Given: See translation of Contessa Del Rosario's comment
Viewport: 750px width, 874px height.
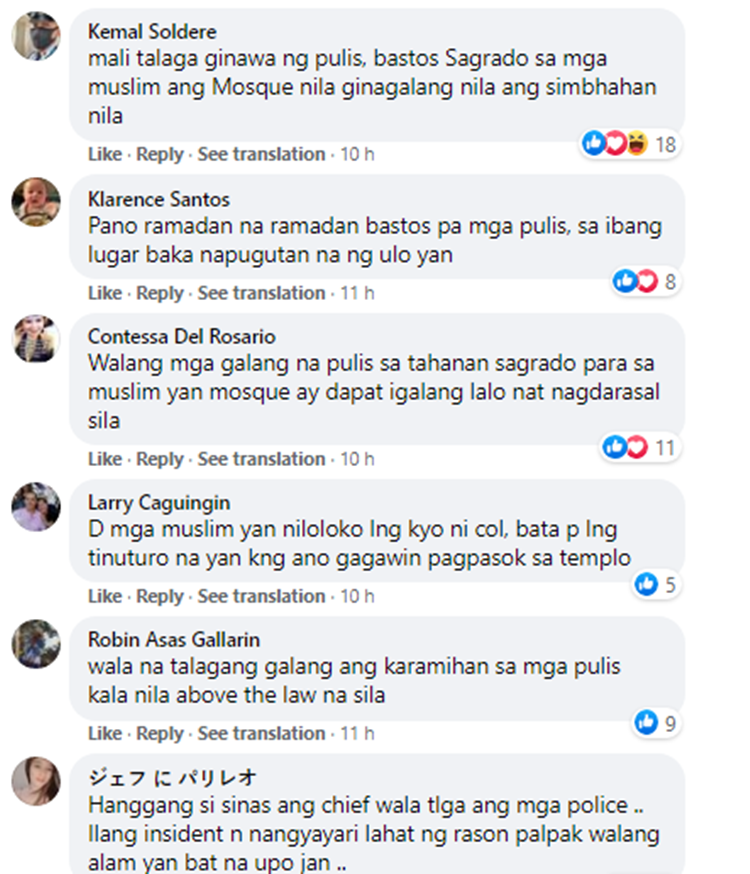Looking at the screenshot, I should coord(261,459).
